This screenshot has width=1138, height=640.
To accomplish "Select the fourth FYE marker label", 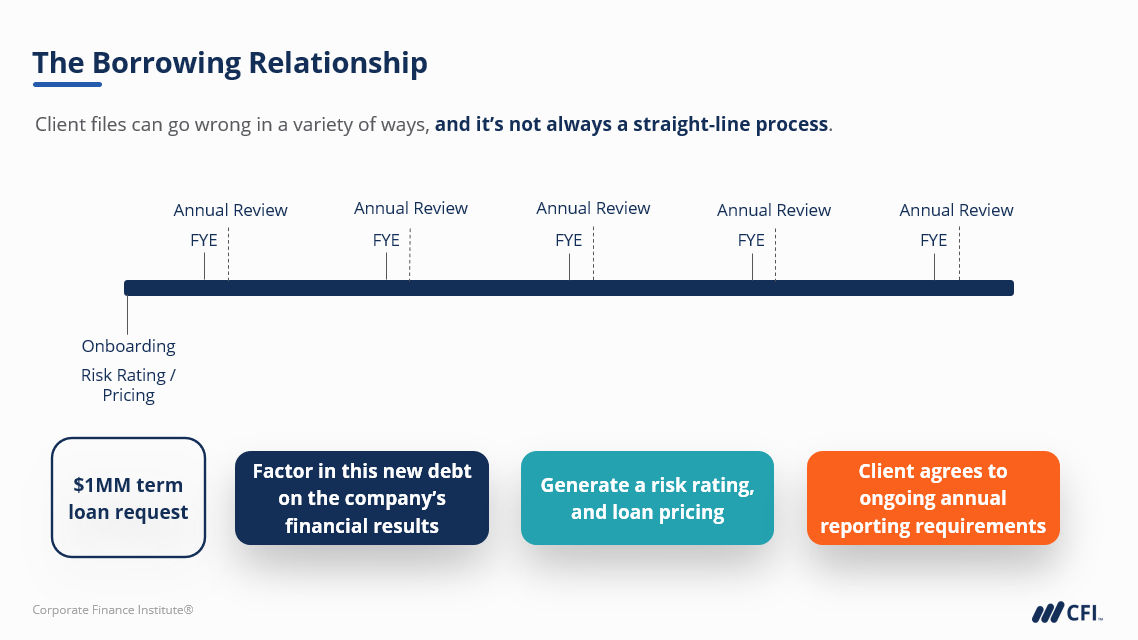I will 751,240.
